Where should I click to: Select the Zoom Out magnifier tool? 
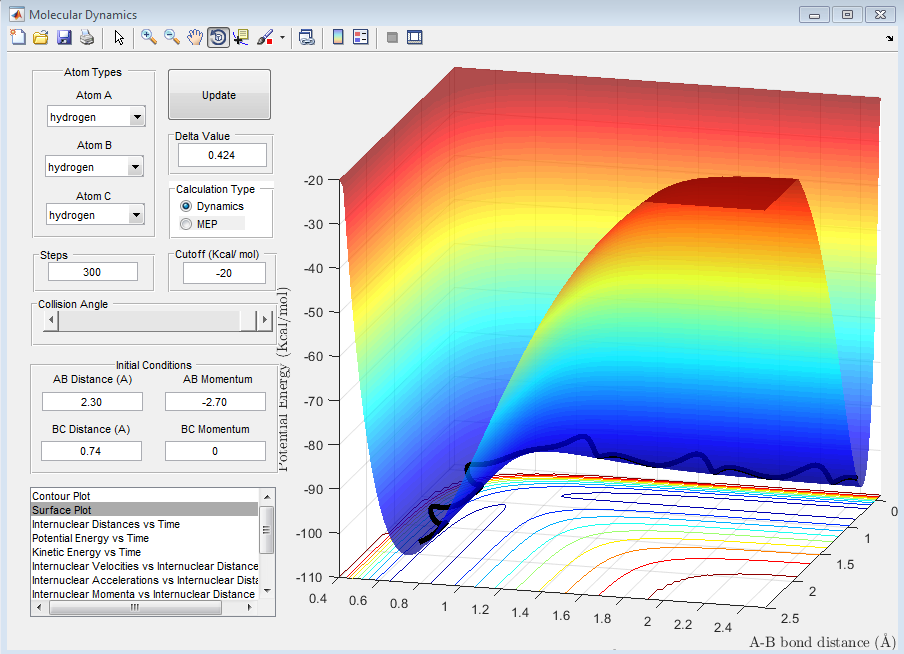pos(172,38)
